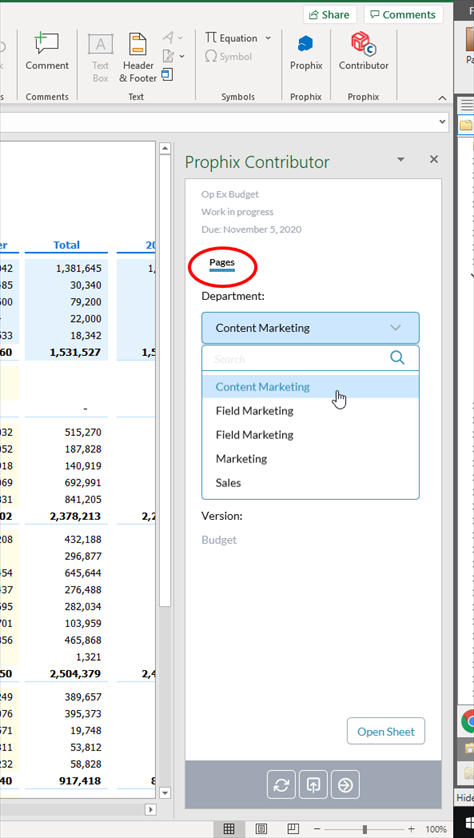Refresh data in Contributor footer
This screenshot has height=838, width=474.
click(281, 785)
